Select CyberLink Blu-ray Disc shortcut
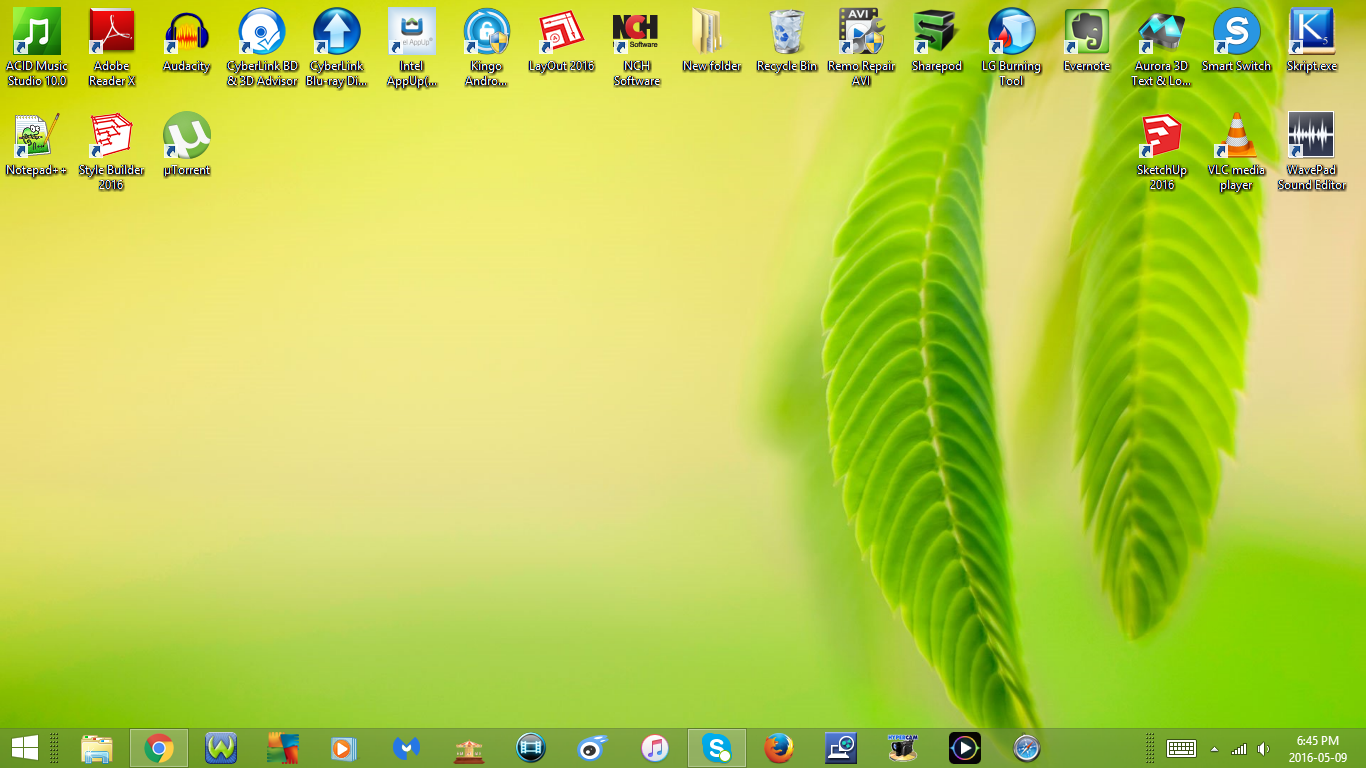Image resolution: width=1366 pixels, height=768 pixels. pos(337,47)
